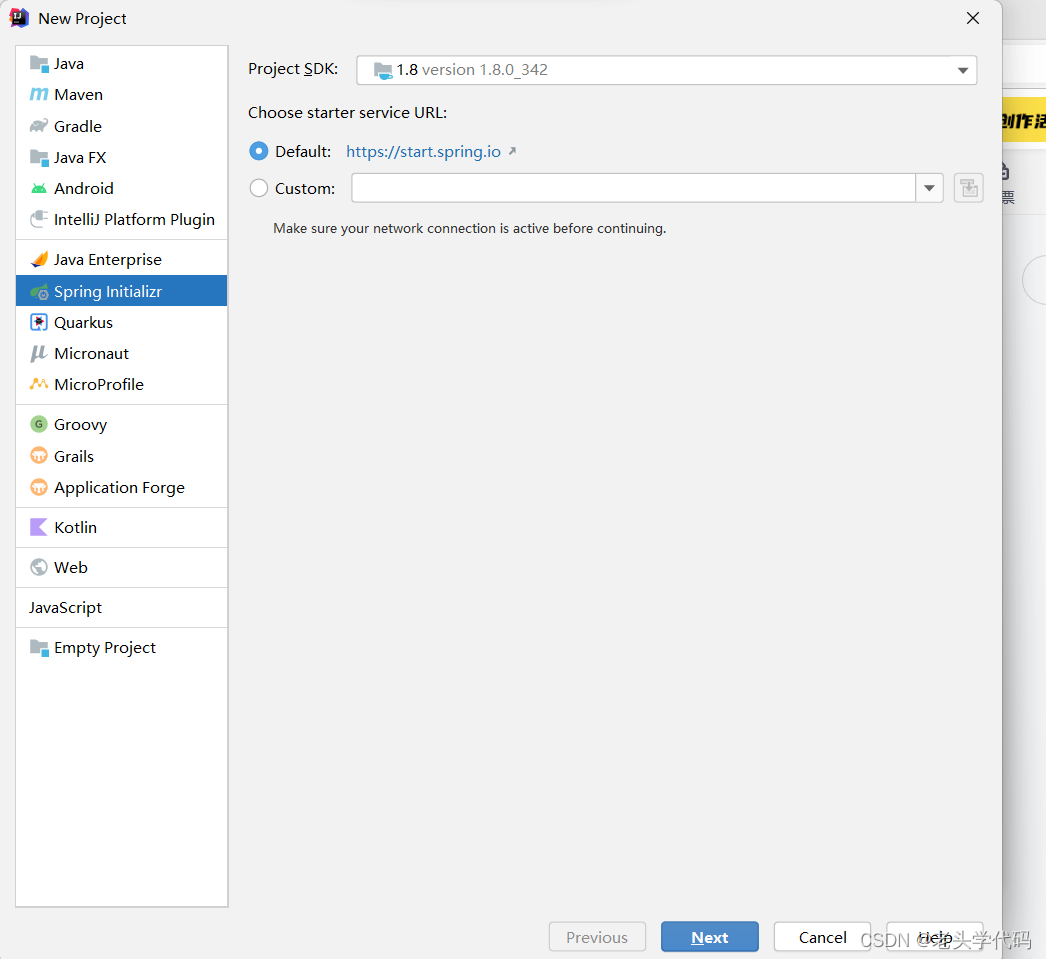
Task: Click the MicroProfile label
Action: point(99,384)
